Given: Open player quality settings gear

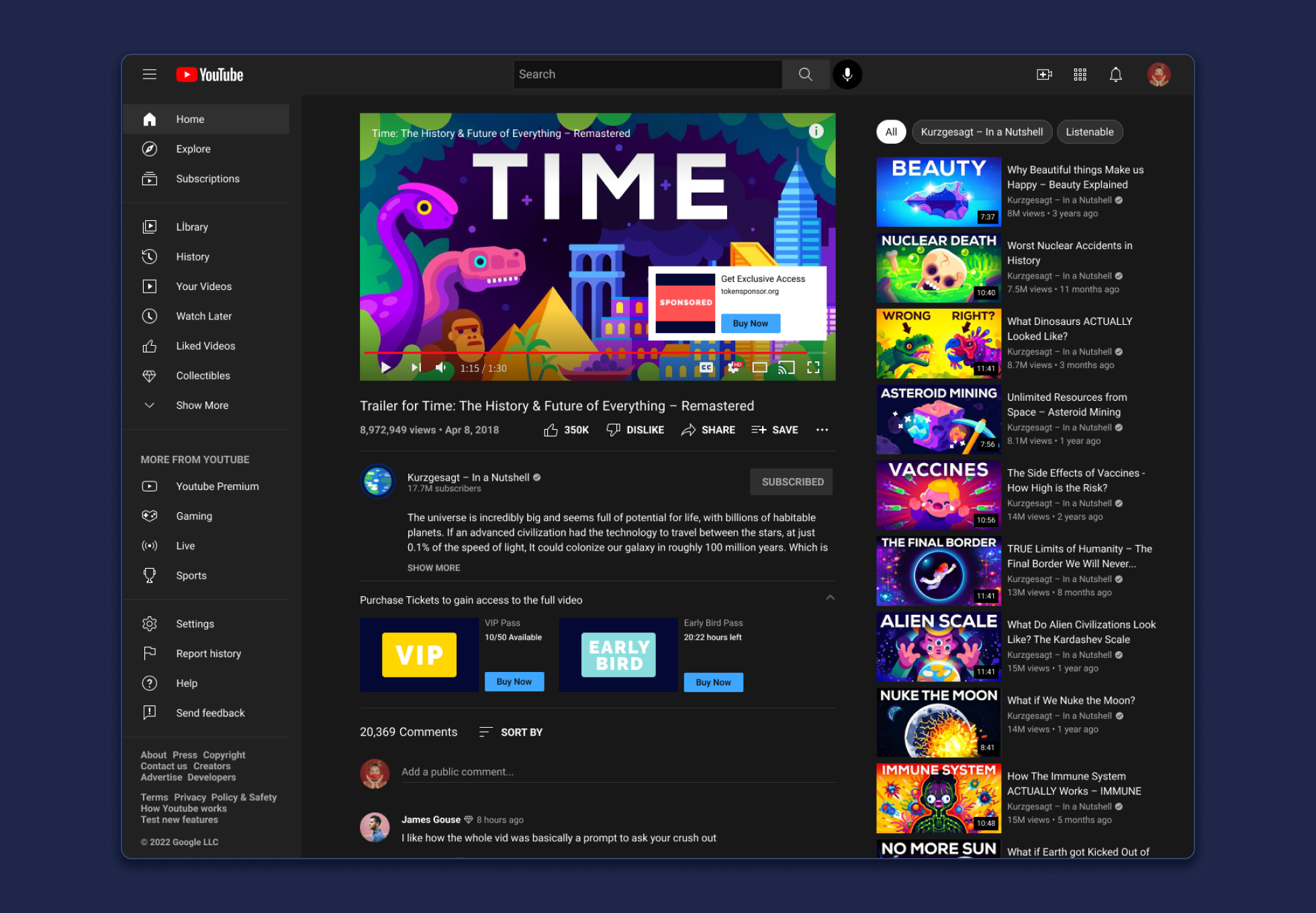Looking at the screenshot, I should (734, 367).
